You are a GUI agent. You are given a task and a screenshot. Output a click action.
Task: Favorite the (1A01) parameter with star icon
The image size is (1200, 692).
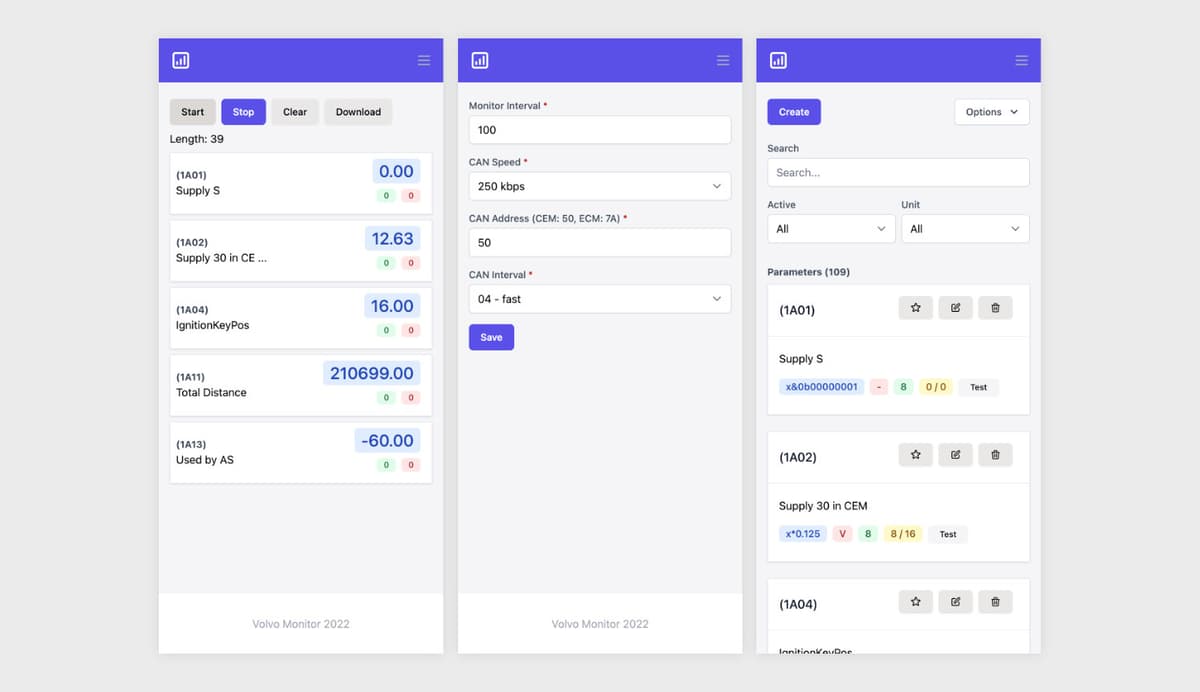coord(915,308)
